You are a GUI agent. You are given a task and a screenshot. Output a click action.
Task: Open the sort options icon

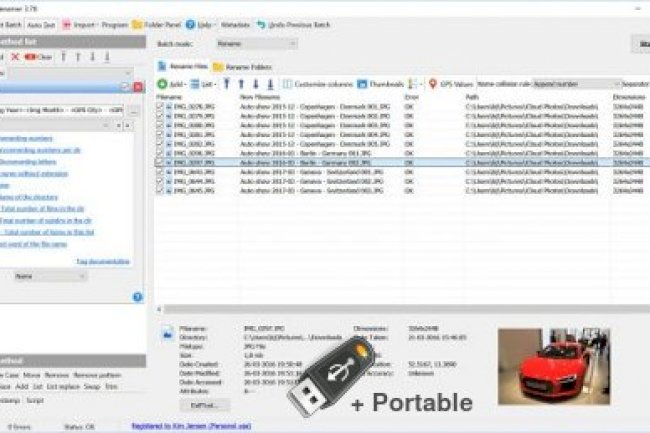coord(412,84)
